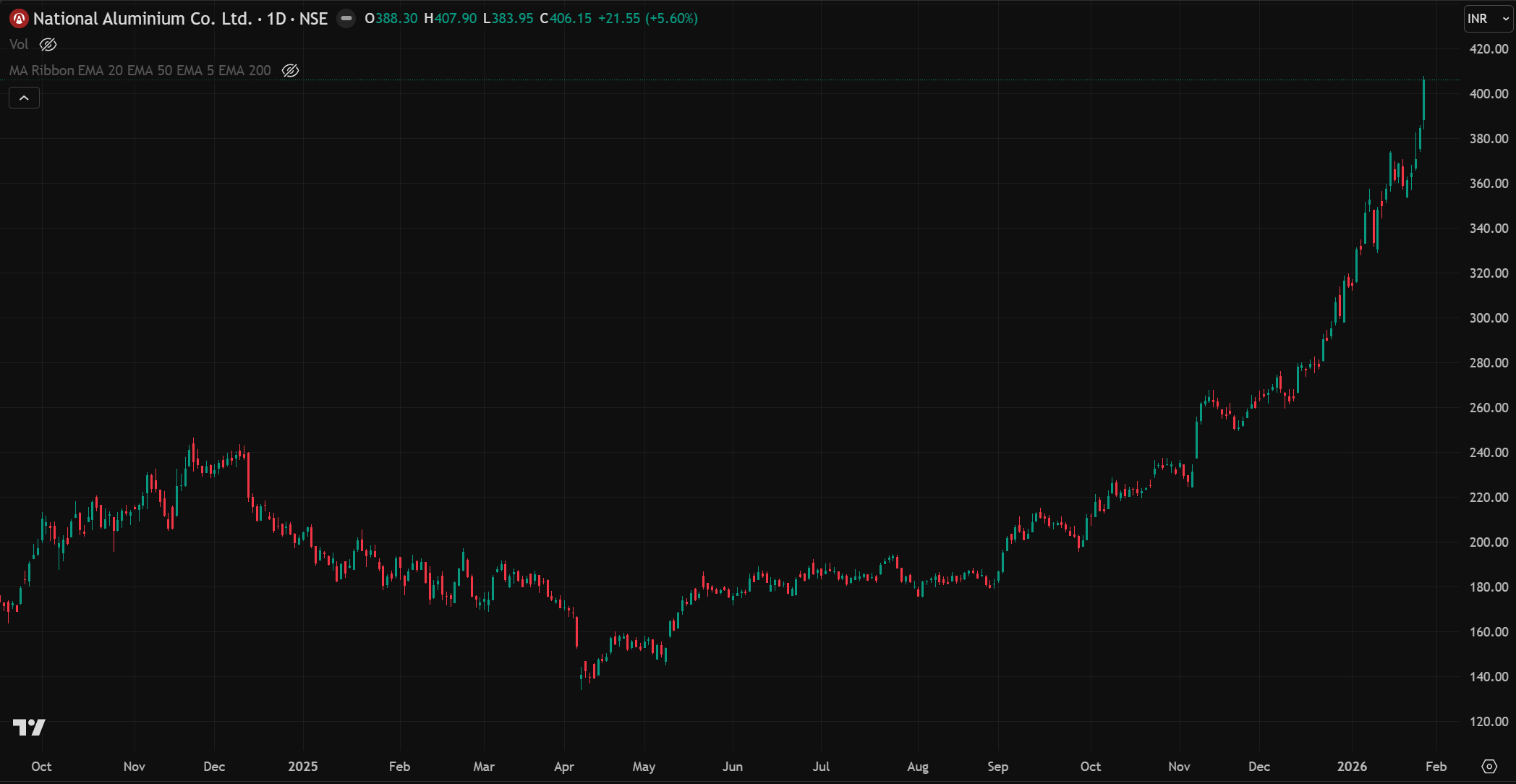
Task: Click the Apr label on time axis
Action: 563,767
